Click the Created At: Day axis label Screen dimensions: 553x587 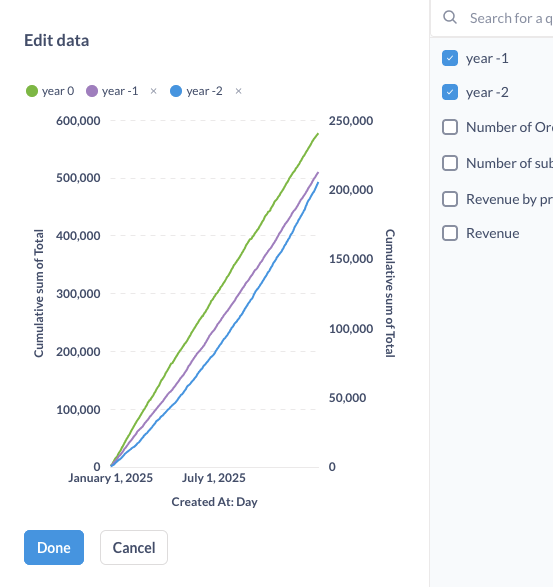pyautogui.click(x=215, y=502)
